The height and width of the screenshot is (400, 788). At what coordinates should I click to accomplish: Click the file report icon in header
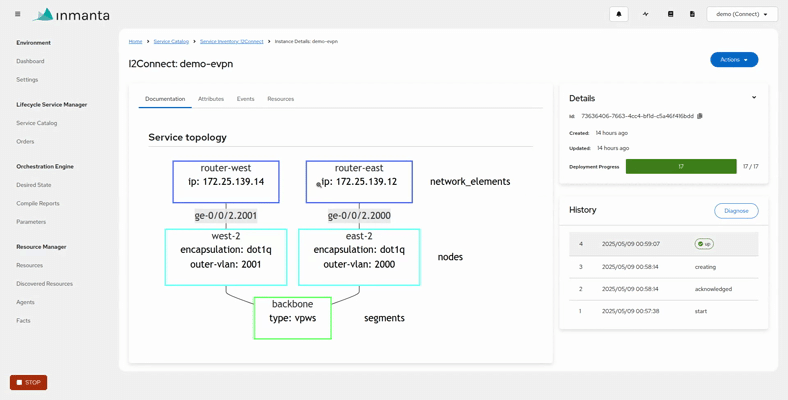(692, 14)
